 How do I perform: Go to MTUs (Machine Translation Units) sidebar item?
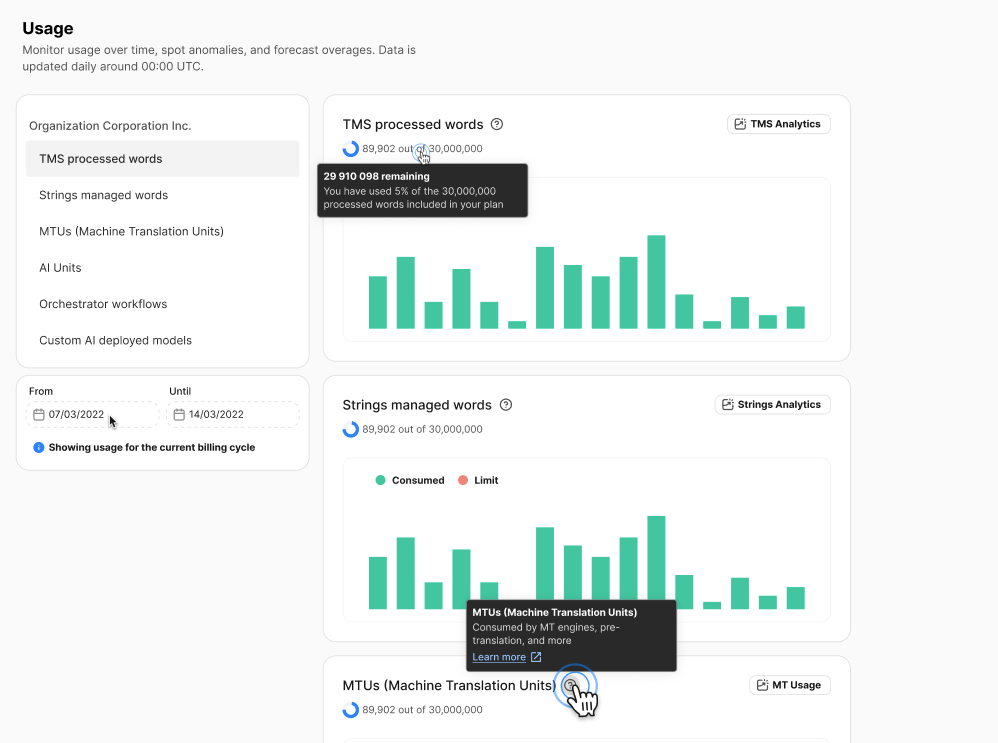pos(131,231)
